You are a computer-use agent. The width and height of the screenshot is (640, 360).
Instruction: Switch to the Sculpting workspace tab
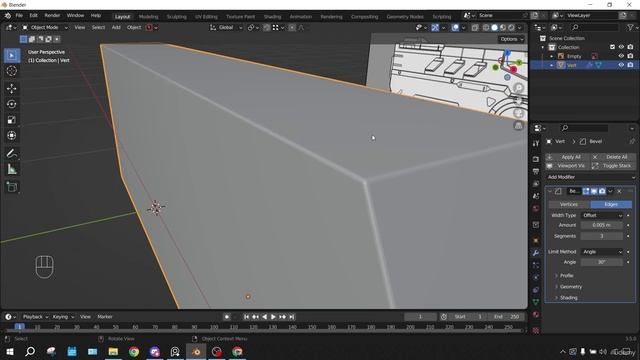tap(176, 17)
